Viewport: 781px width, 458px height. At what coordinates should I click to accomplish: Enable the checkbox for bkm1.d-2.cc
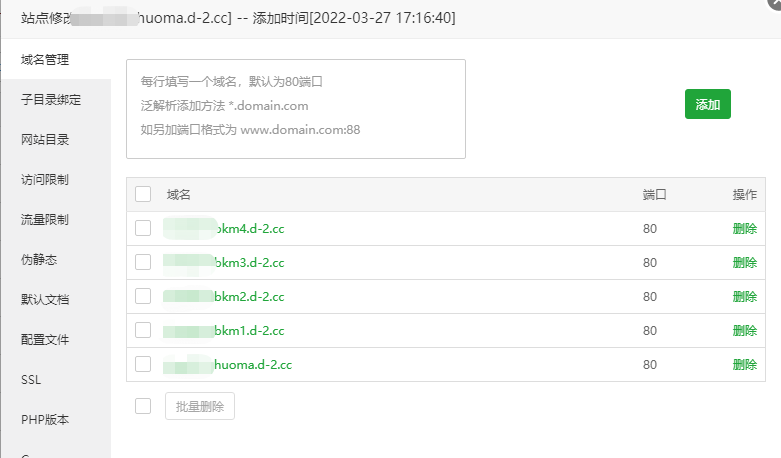point(143,330)
